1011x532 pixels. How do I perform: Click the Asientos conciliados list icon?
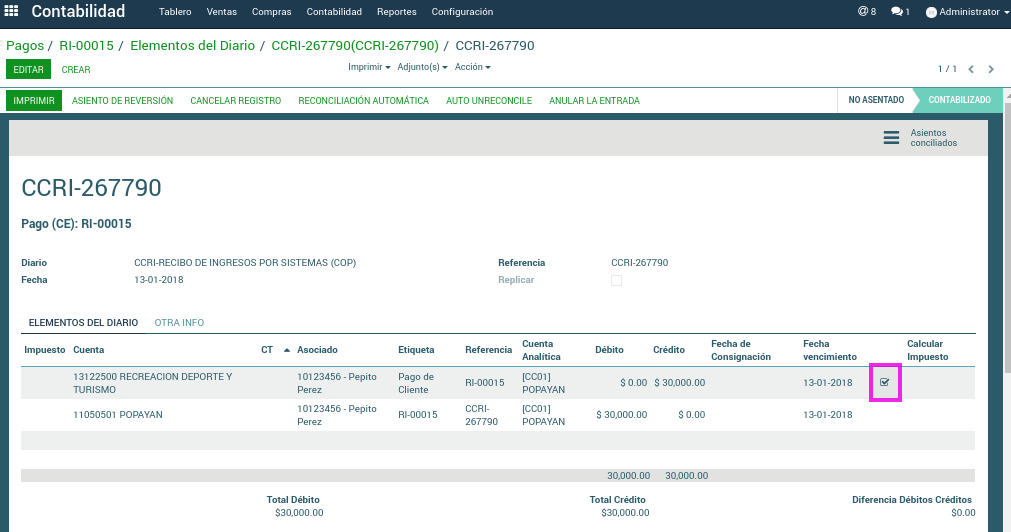[x=891, y=138]
